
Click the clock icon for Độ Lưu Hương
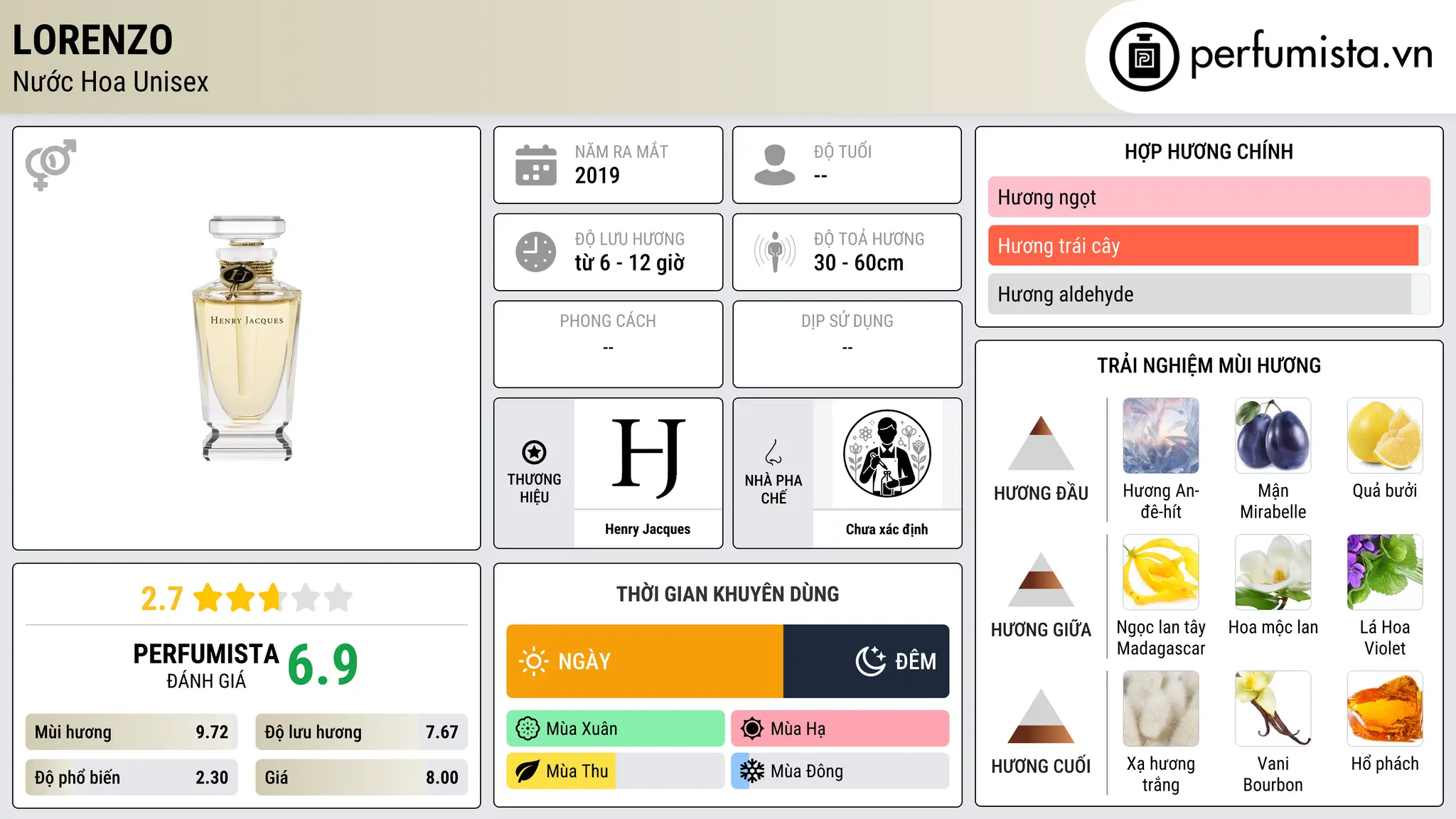536,252
